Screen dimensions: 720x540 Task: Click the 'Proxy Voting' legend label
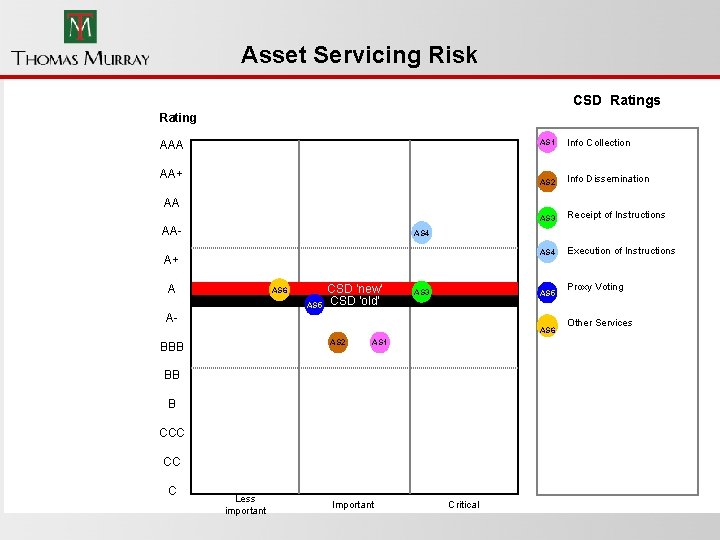[596, 287]
